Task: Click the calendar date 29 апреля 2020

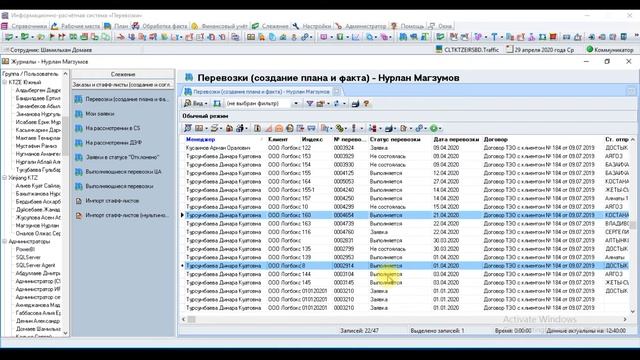Action: click(540, 49)
